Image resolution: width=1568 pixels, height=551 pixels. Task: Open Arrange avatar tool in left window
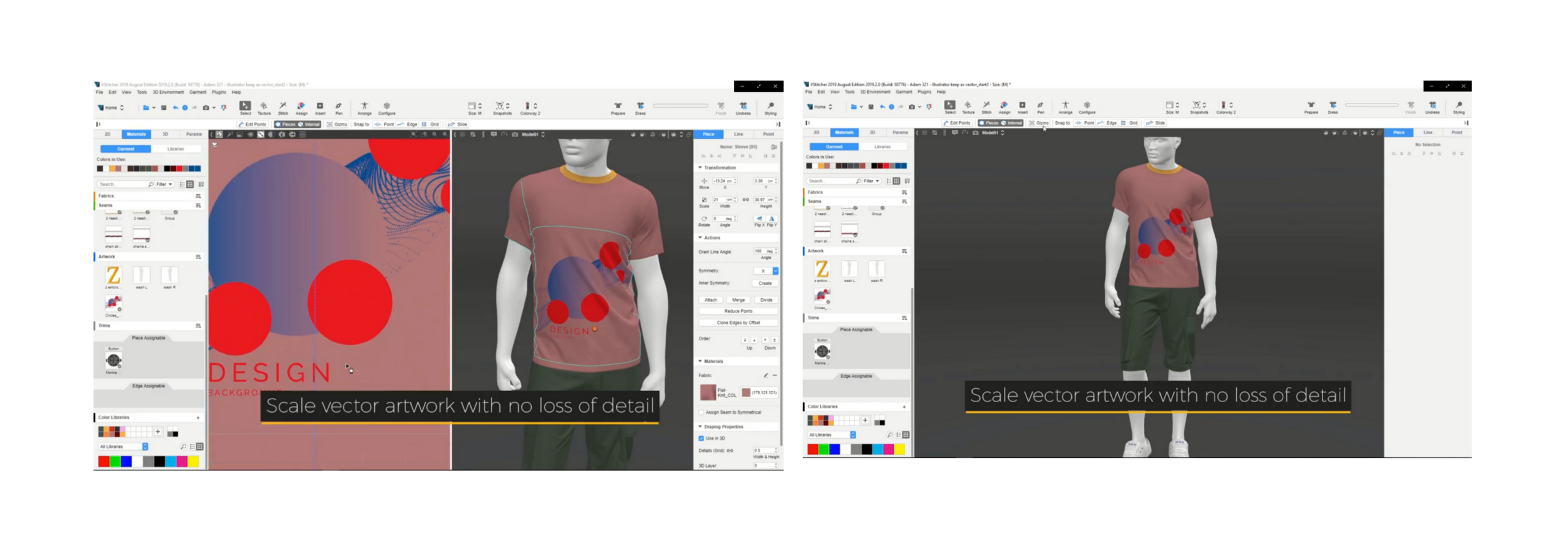pyautogui.click(x=364, y=108)
